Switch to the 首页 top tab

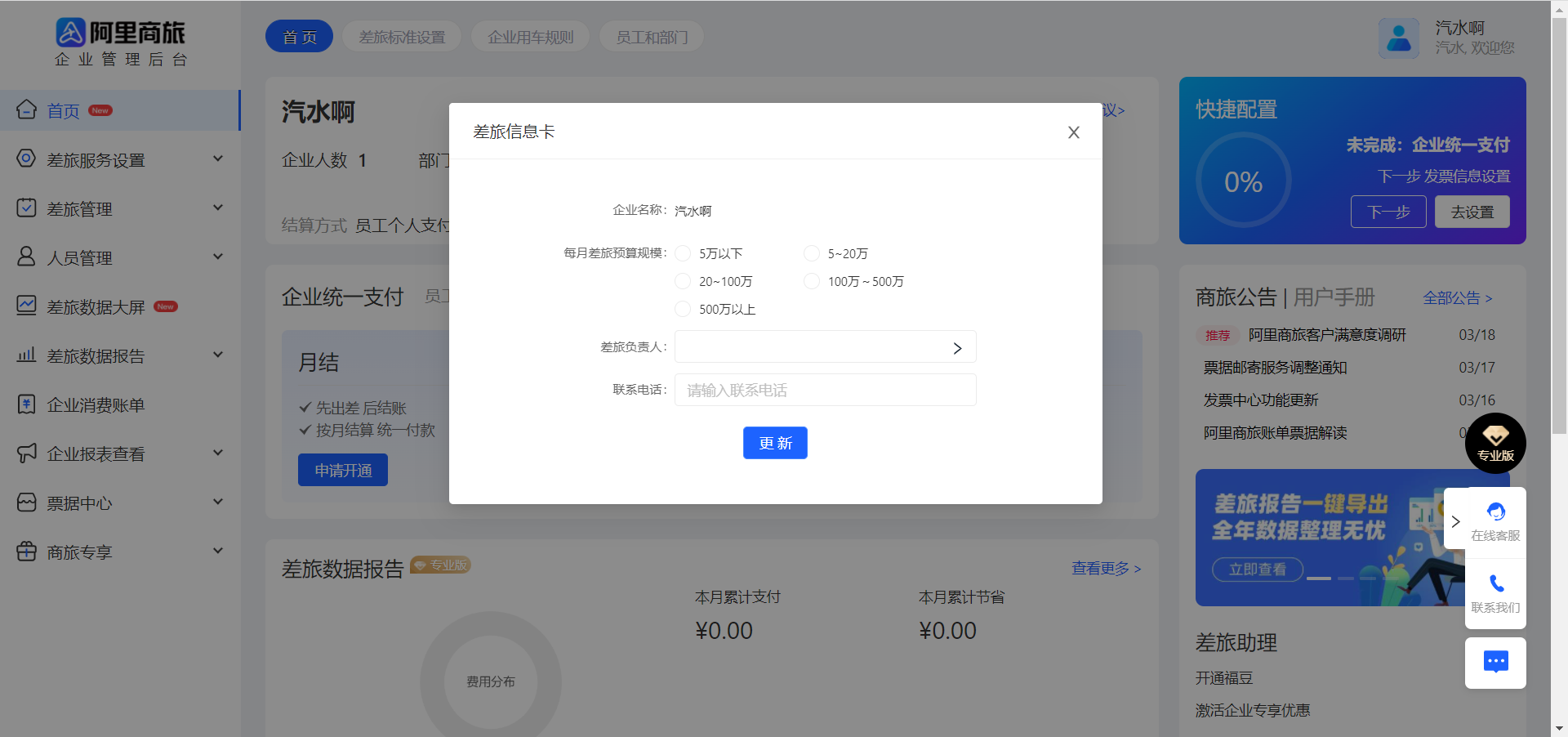pyautogui.click(x=299, y=37)
